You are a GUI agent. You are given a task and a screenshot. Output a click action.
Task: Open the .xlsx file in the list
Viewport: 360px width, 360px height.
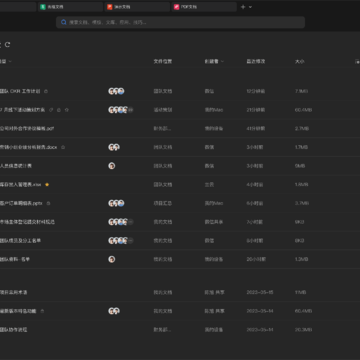click(x=21, y=184)
